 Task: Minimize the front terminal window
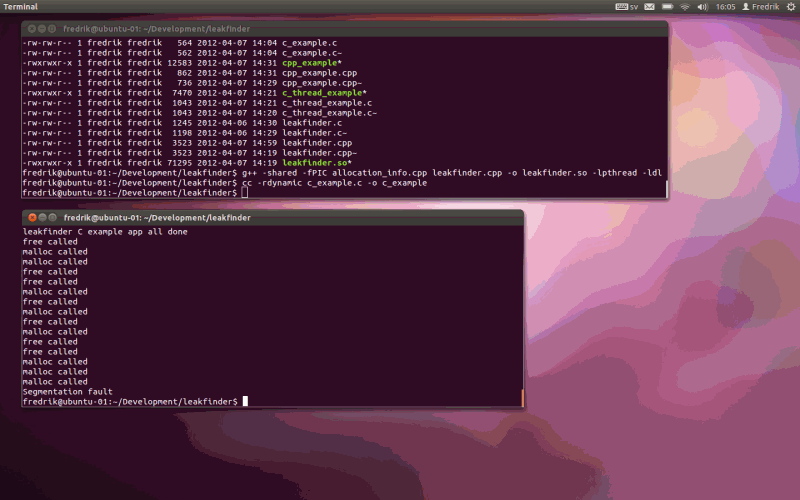(x=42, y=217)
